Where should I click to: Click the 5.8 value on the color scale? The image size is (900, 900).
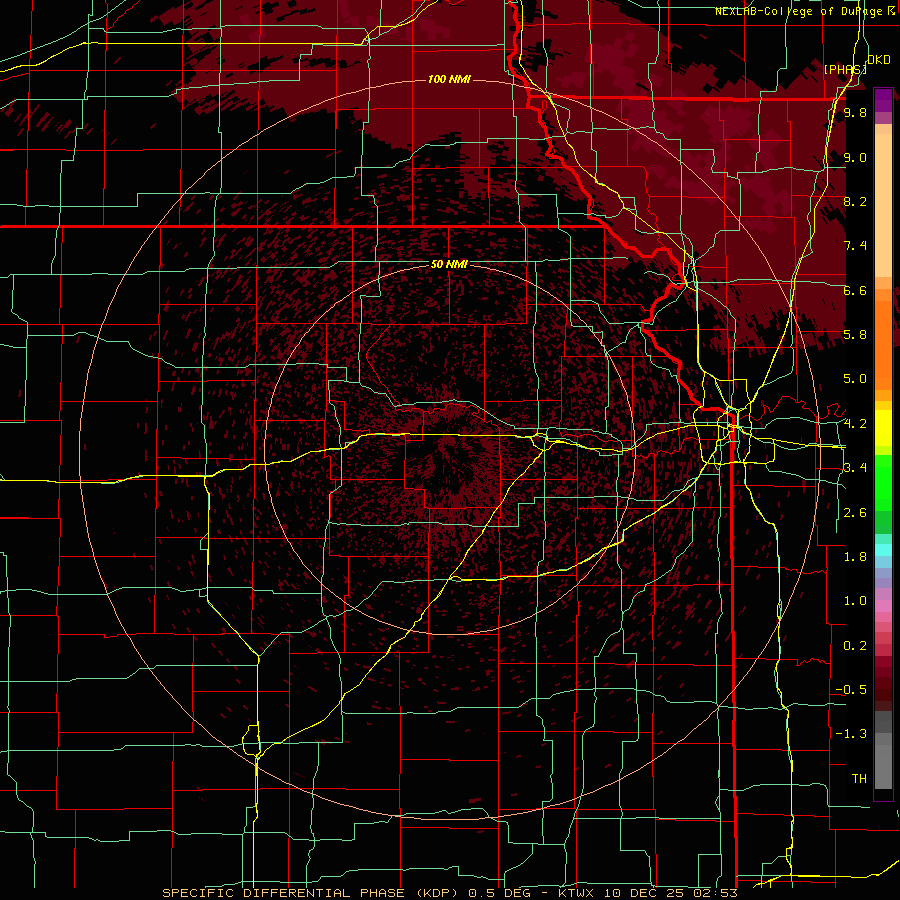coord(855,335)
